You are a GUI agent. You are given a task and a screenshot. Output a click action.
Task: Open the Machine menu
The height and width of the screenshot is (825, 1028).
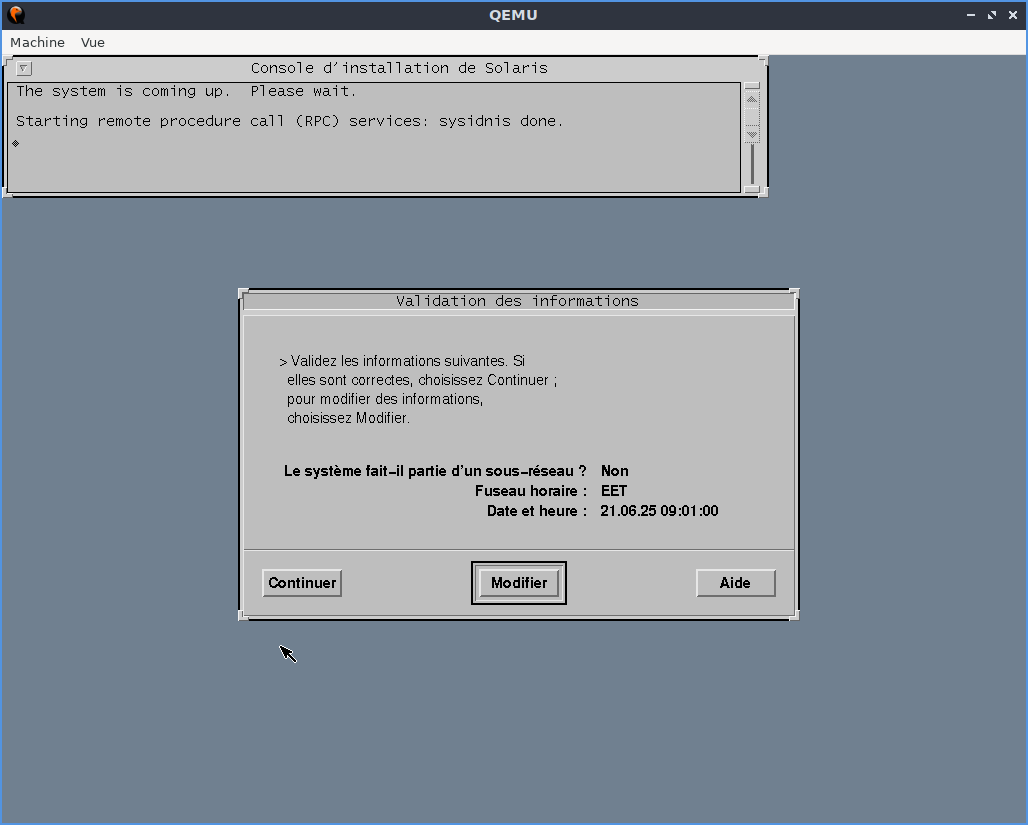coord(37,43)
